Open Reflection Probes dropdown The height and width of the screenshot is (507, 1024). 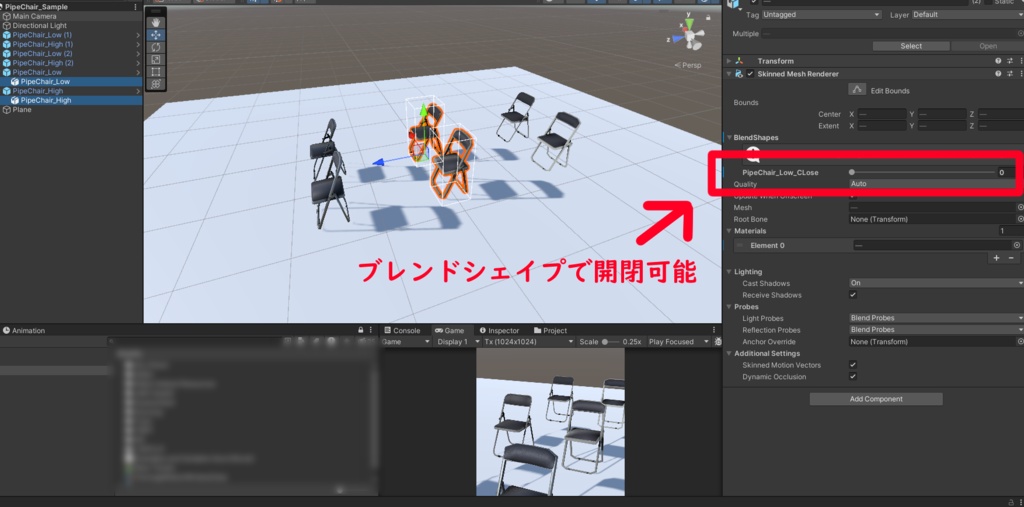click(936, 330)
